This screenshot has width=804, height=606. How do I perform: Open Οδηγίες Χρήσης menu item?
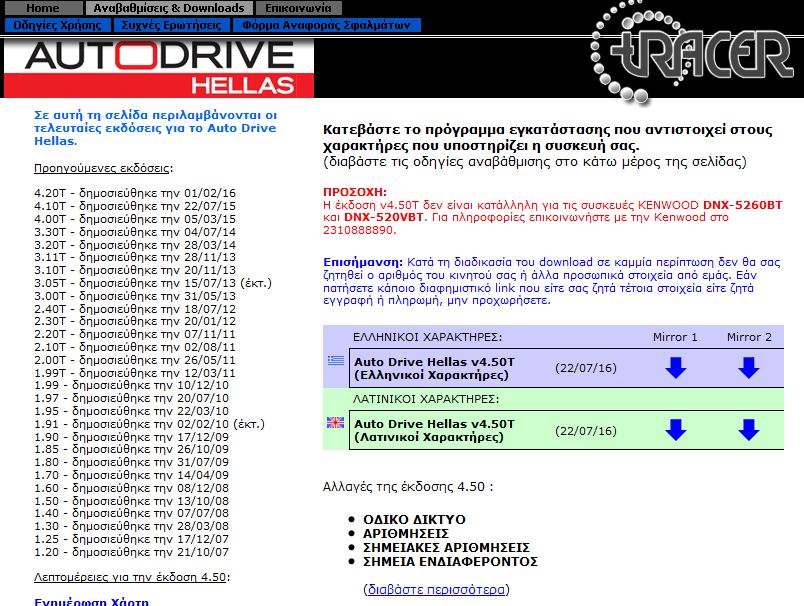pos(57,25)
